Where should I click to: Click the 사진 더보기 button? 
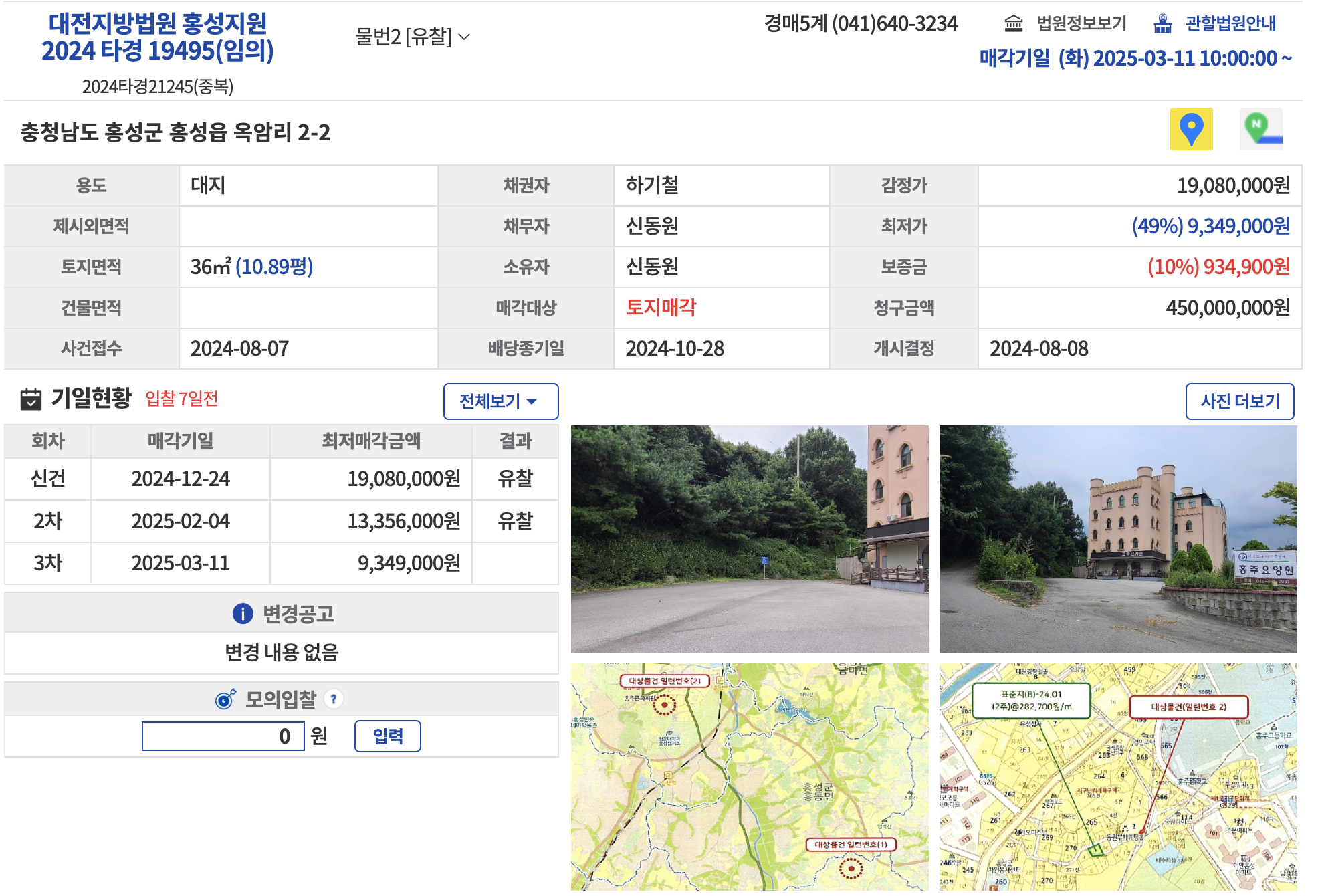coord(1240,401)
